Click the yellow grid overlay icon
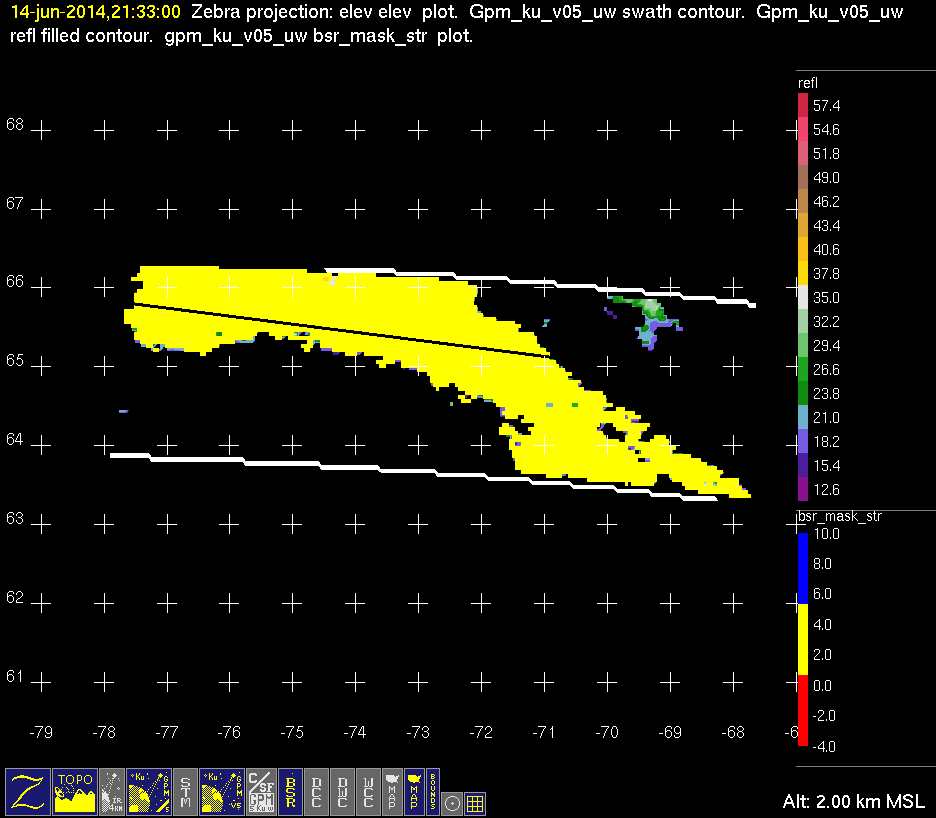Screen dimensions: 936x818 (476, 802)
